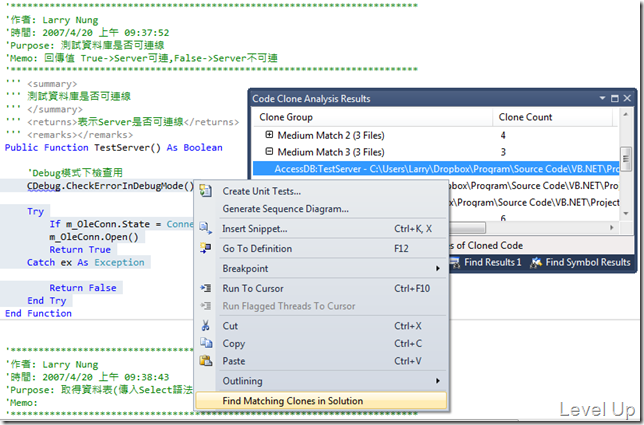Click the End Function line
Image resolution: width=644 pixels, height=425 pixels.
[38, 313]
